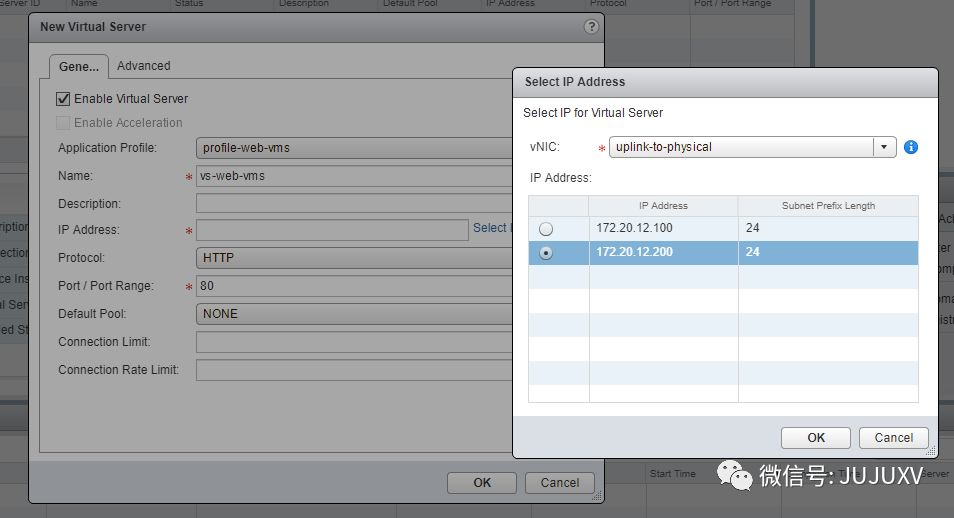Click the Name field vs-web-vms
This screenshot has height=518, width=954.
point(354,176)
